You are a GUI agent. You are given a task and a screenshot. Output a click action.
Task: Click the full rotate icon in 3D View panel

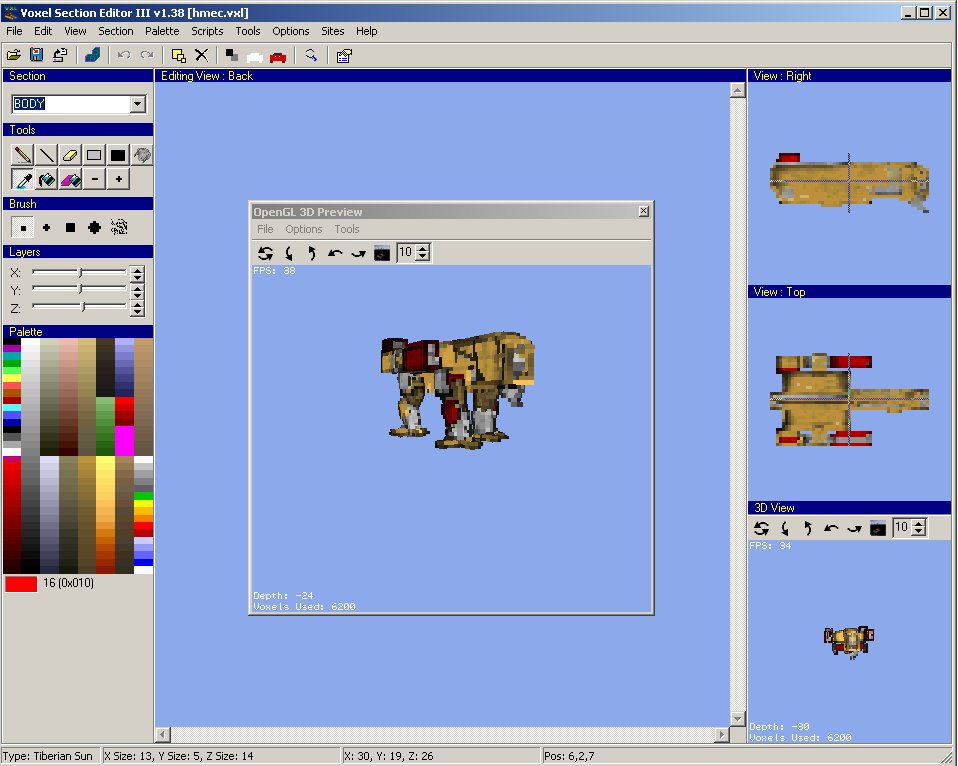pyautogui.click(x=761, y=528)
